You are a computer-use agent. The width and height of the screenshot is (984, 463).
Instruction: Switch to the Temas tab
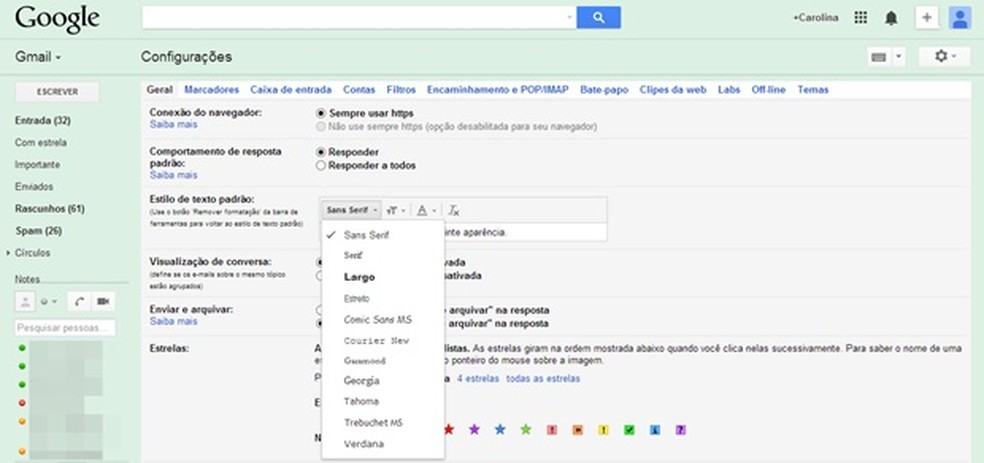tap(813, 90)
